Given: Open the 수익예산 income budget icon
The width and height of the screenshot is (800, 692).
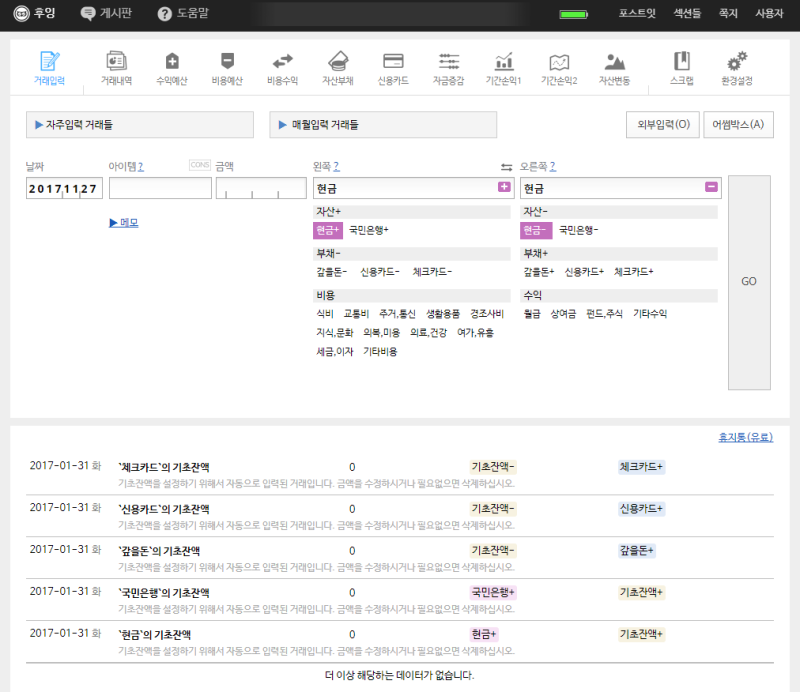Looking at the screenshot, I should 172,61.
